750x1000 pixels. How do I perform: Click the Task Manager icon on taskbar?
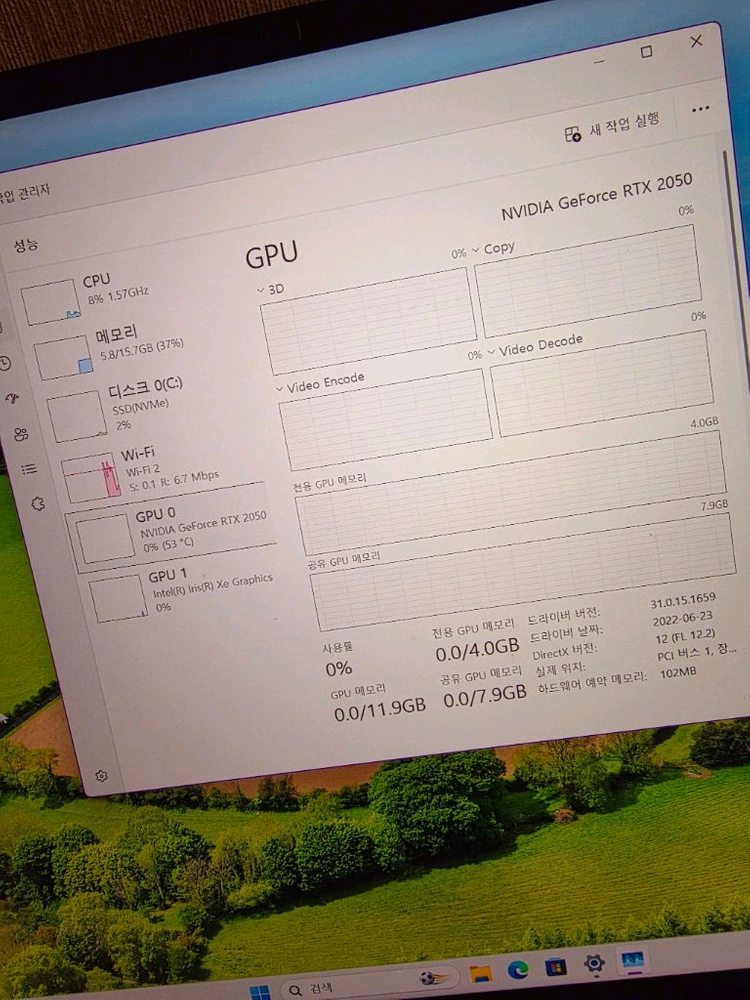[x=632, y=960]
